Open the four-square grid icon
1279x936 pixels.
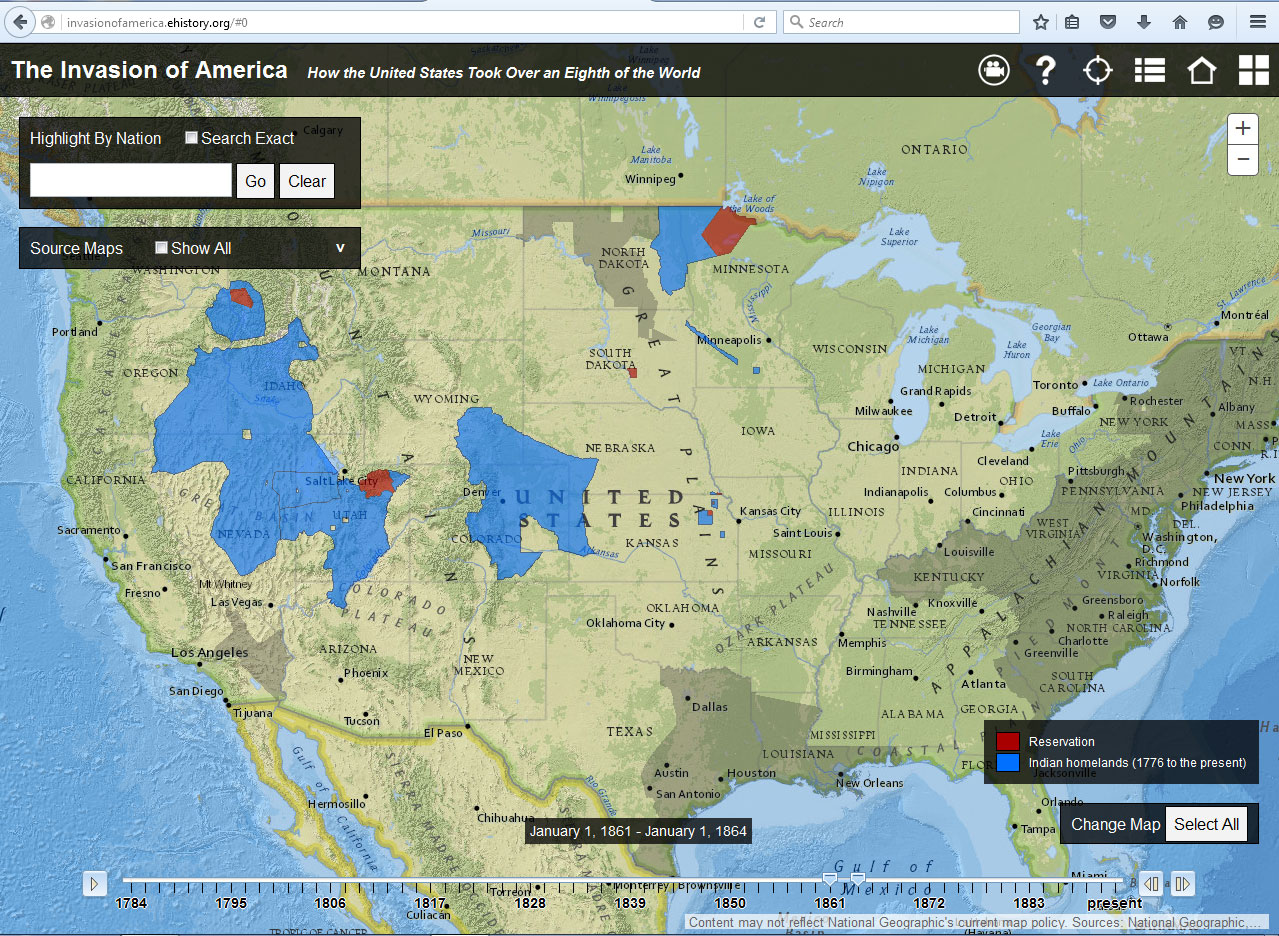(x=1253, y=70)
